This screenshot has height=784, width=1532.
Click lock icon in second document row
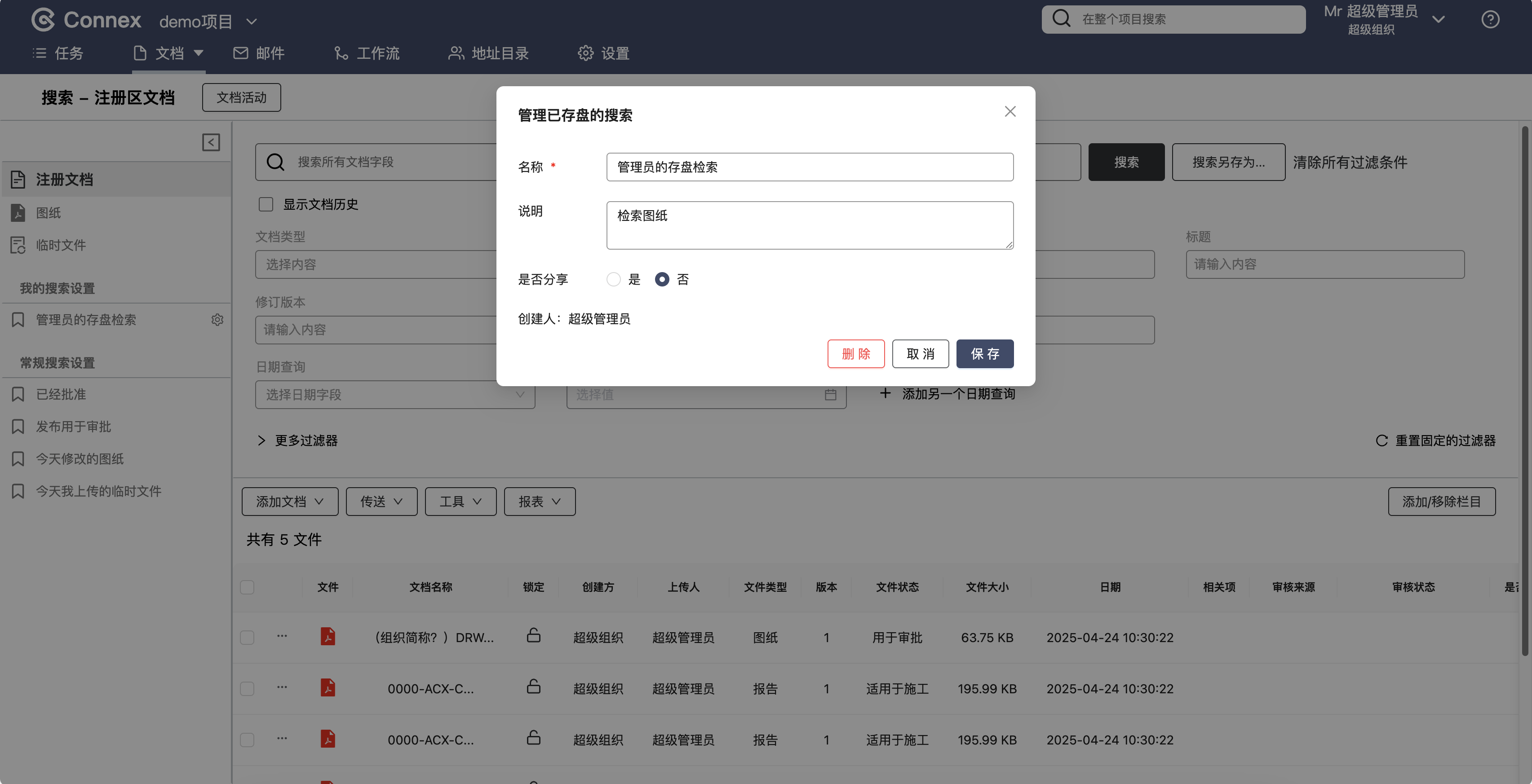point(533,687)
